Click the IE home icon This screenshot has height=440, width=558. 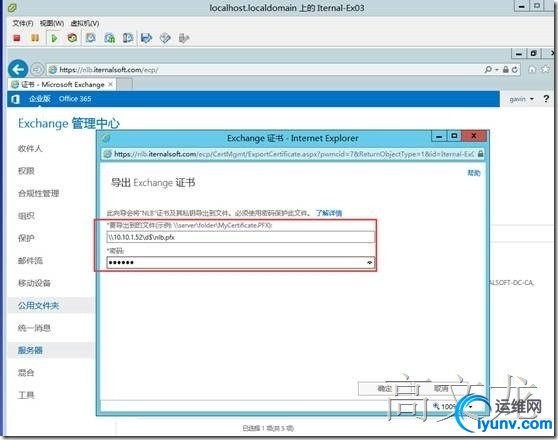[x=532, y=69]
